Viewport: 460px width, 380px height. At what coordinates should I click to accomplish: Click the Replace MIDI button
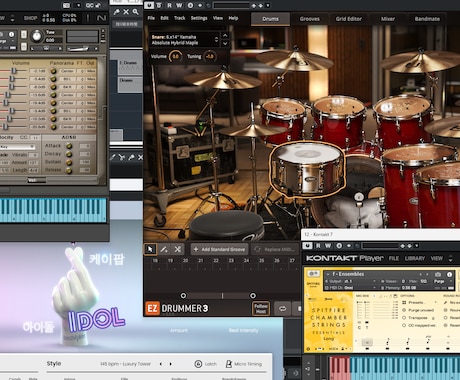coord(275,249)
